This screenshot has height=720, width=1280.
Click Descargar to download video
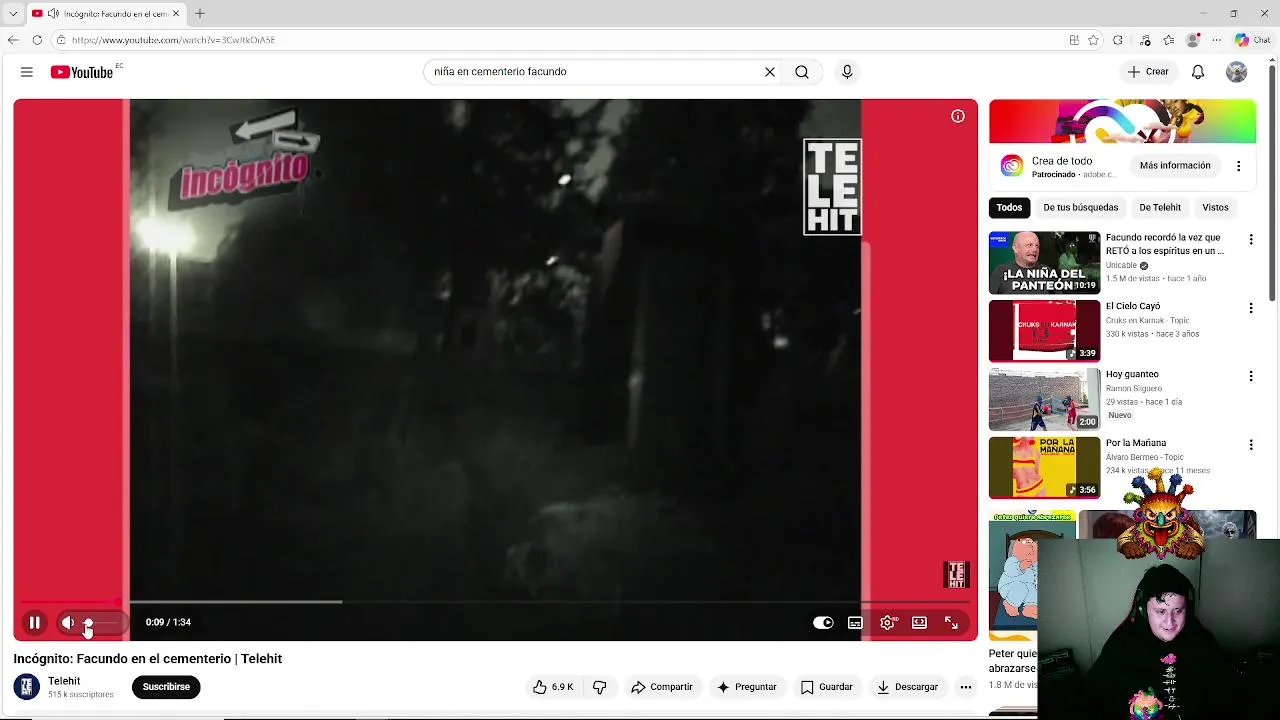(908, 687)
